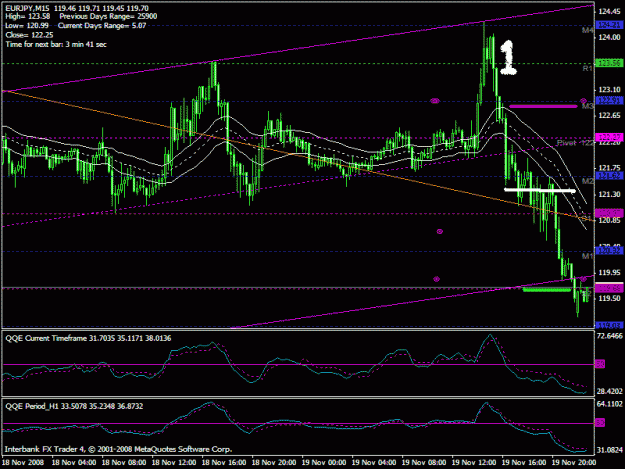Viewport: 625px width, 469px height.
Task: Click the '19 Nov 20:00' time axis label
Action: pos(574,463)
